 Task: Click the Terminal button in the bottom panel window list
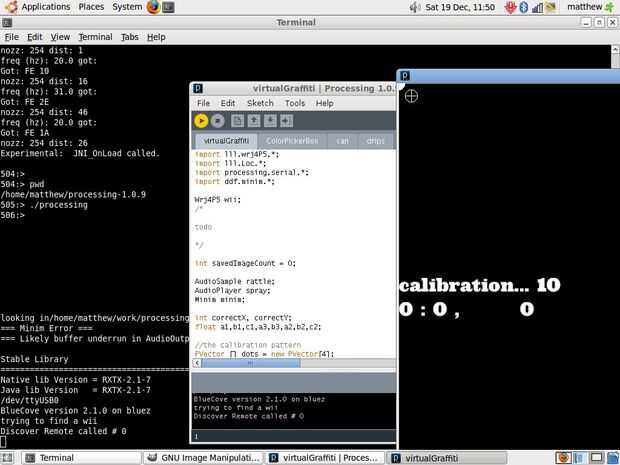tap(81, 458)
